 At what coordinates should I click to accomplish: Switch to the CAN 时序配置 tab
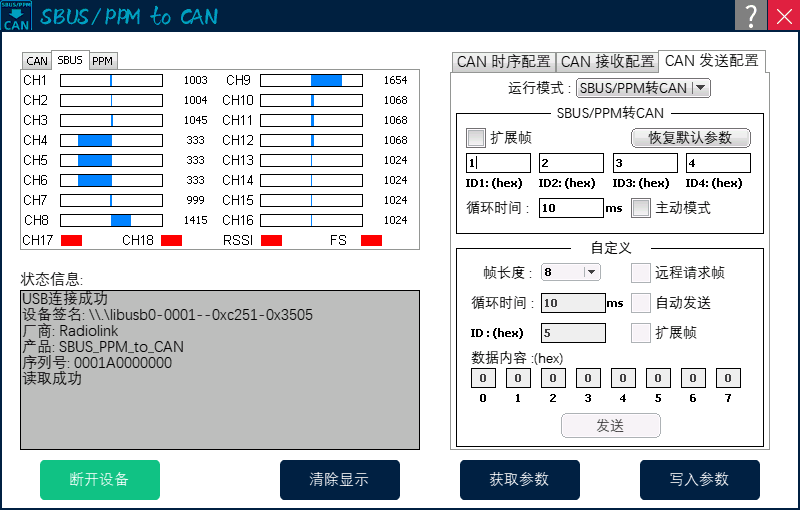tap(503, 62)
